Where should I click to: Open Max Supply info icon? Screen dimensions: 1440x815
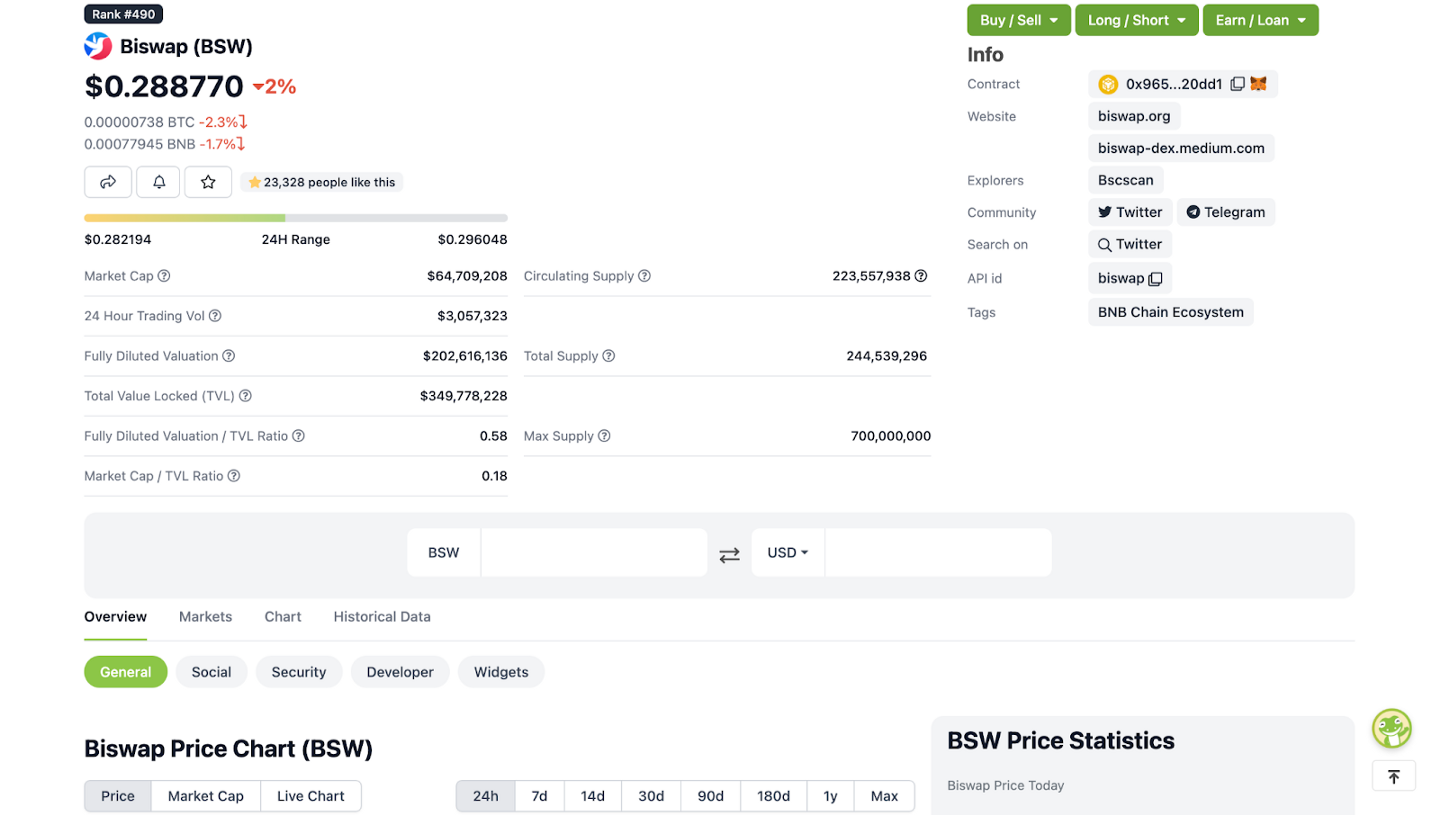[x=604, y=436]
